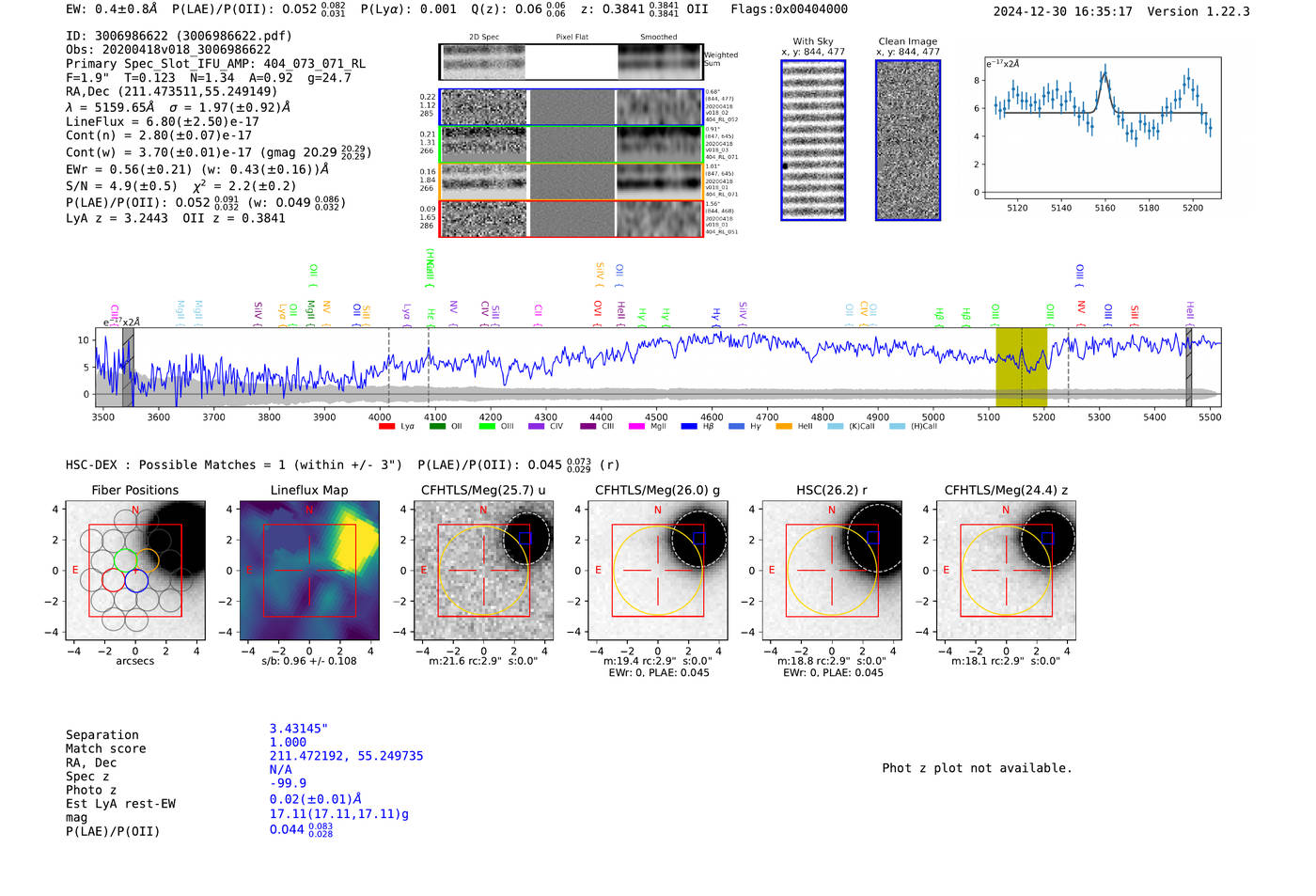Click the With Sky cutout image

(x=813, y=140)
